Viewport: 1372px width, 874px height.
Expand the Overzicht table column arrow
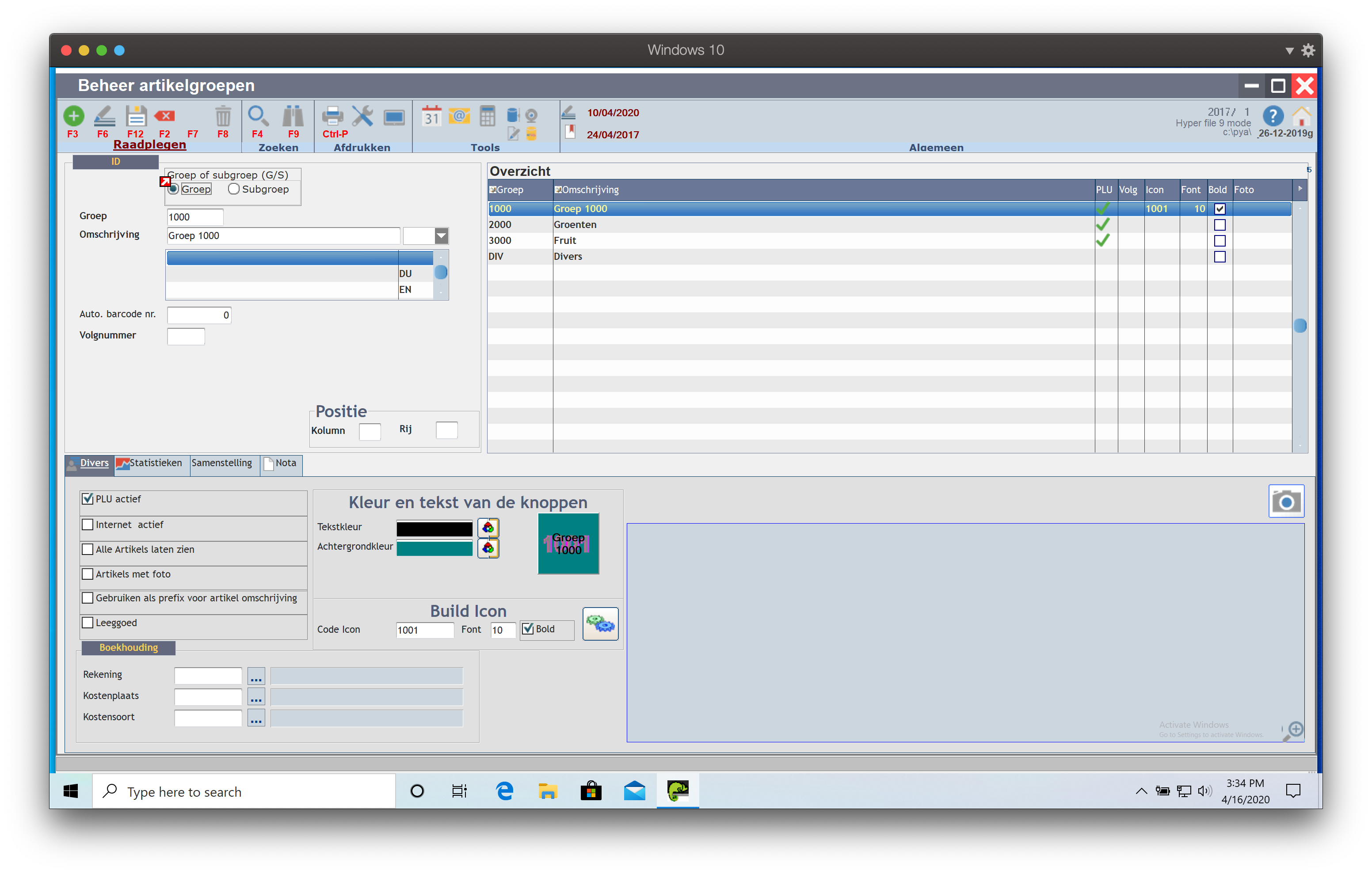1300,189
